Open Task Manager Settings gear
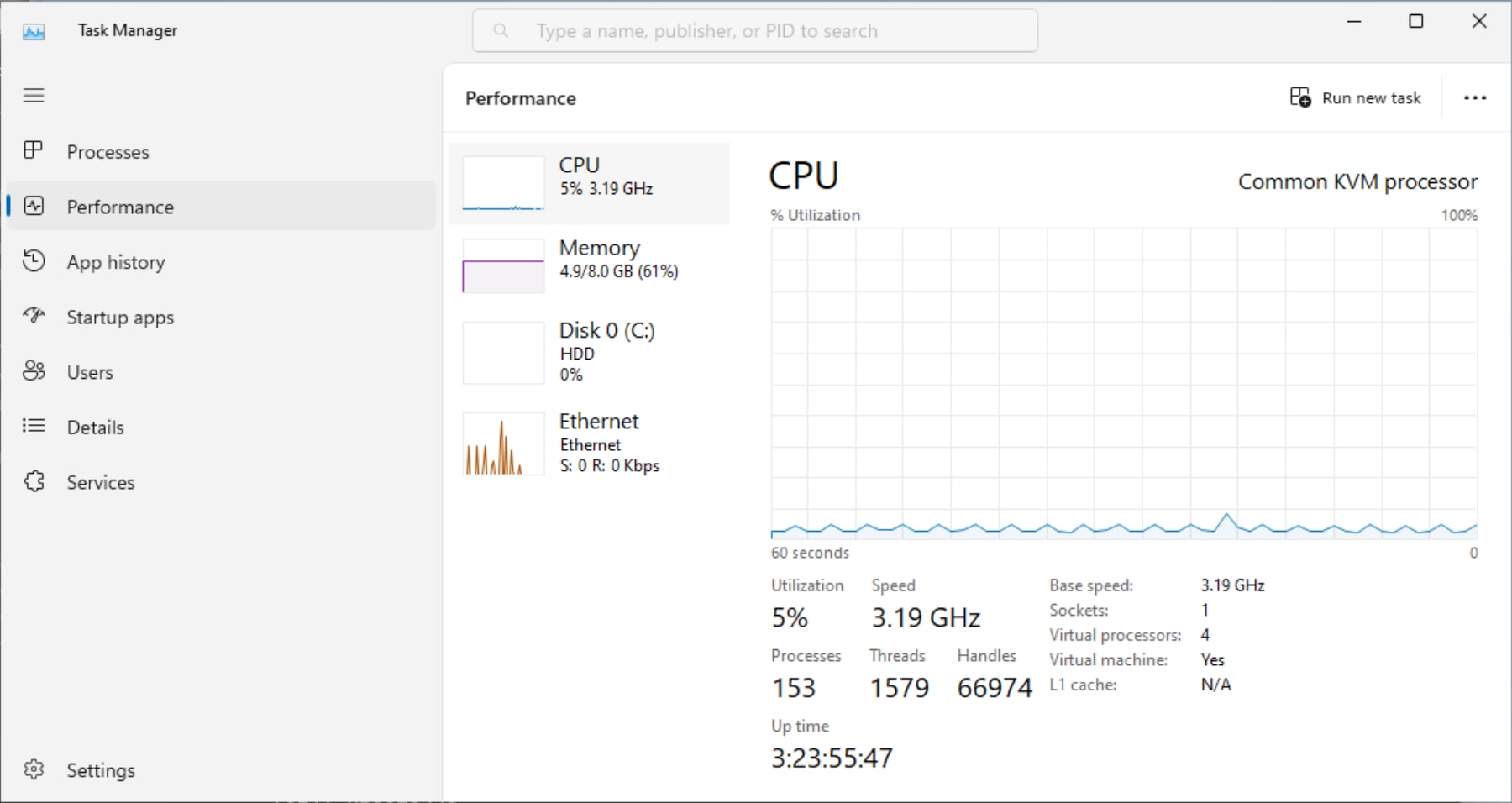Screen dimensions: 1512x803 (x=34, y=769)
